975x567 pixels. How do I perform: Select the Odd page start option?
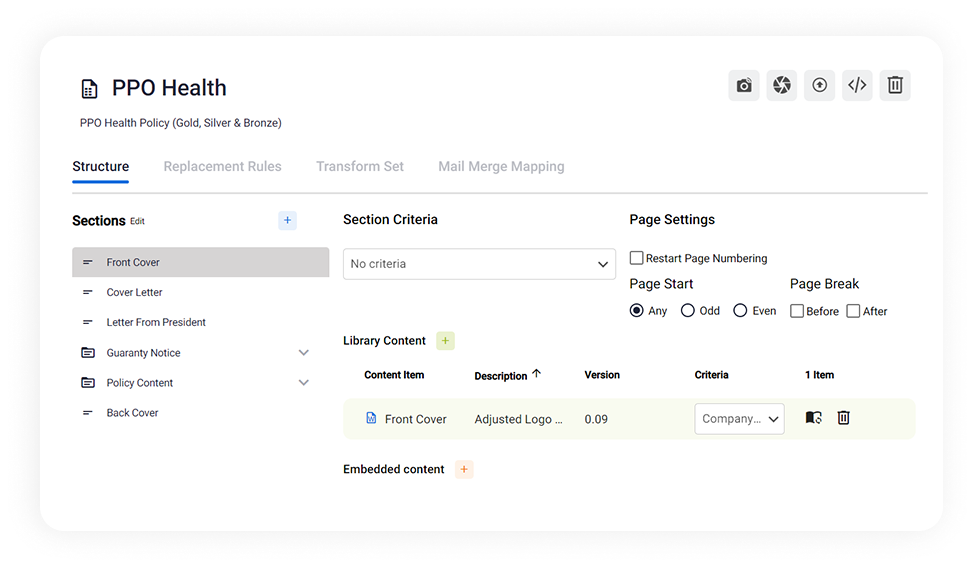(x=688, y=311)
